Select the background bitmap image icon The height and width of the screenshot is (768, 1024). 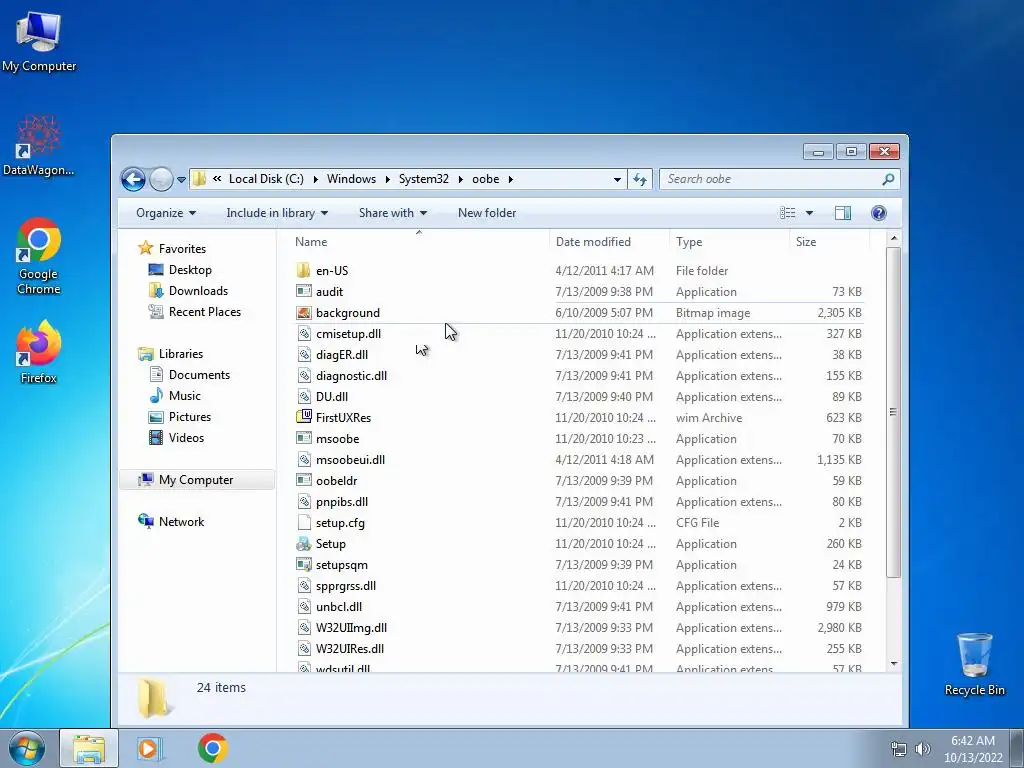(304, 313)
